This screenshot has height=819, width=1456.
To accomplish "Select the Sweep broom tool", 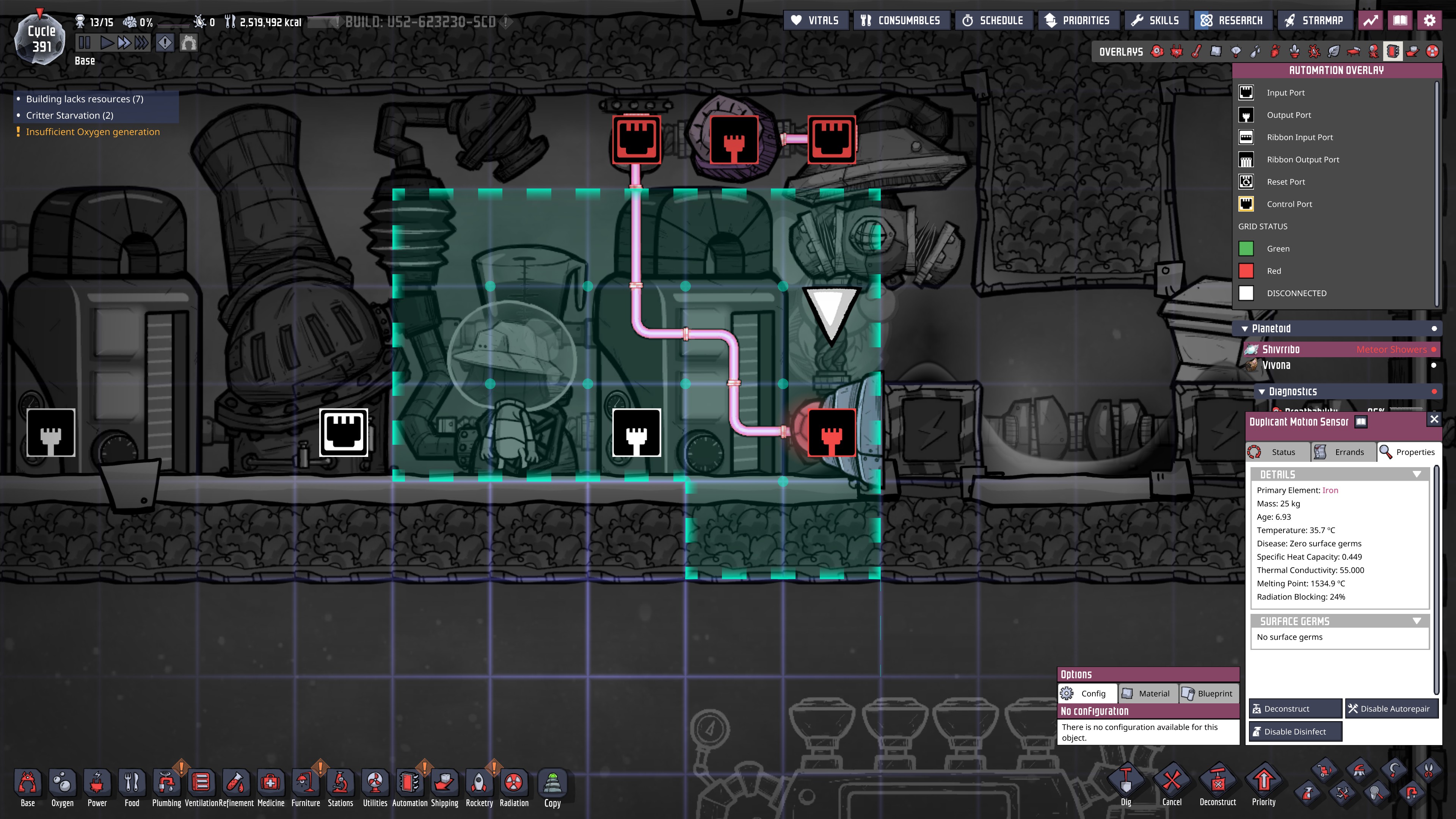I will coord(1359,770).
